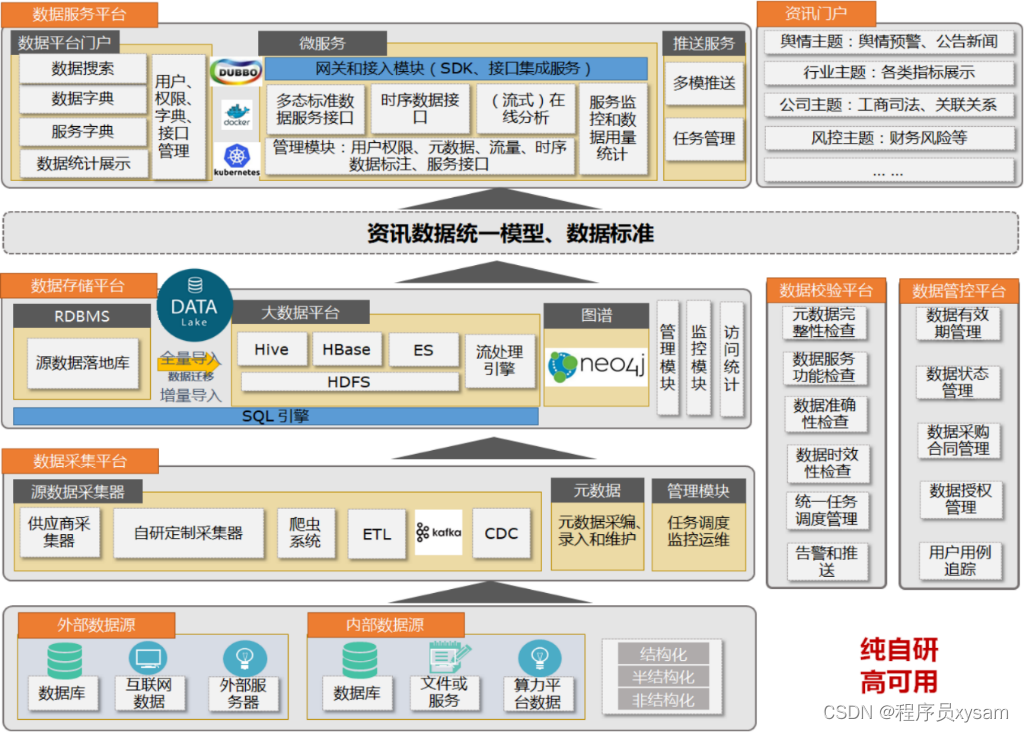
Task: Click the 数据有效期管理 box
Action: [x=957, y=323]
